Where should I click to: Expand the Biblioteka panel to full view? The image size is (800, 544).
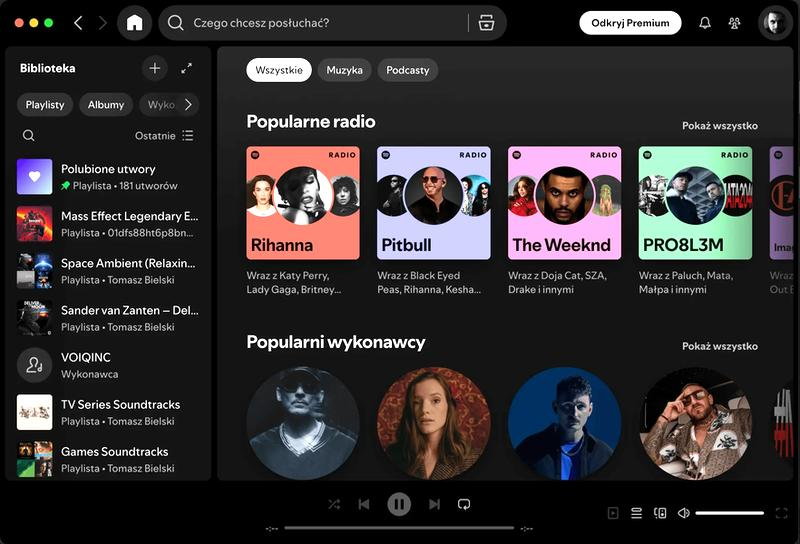click(187, 68)
